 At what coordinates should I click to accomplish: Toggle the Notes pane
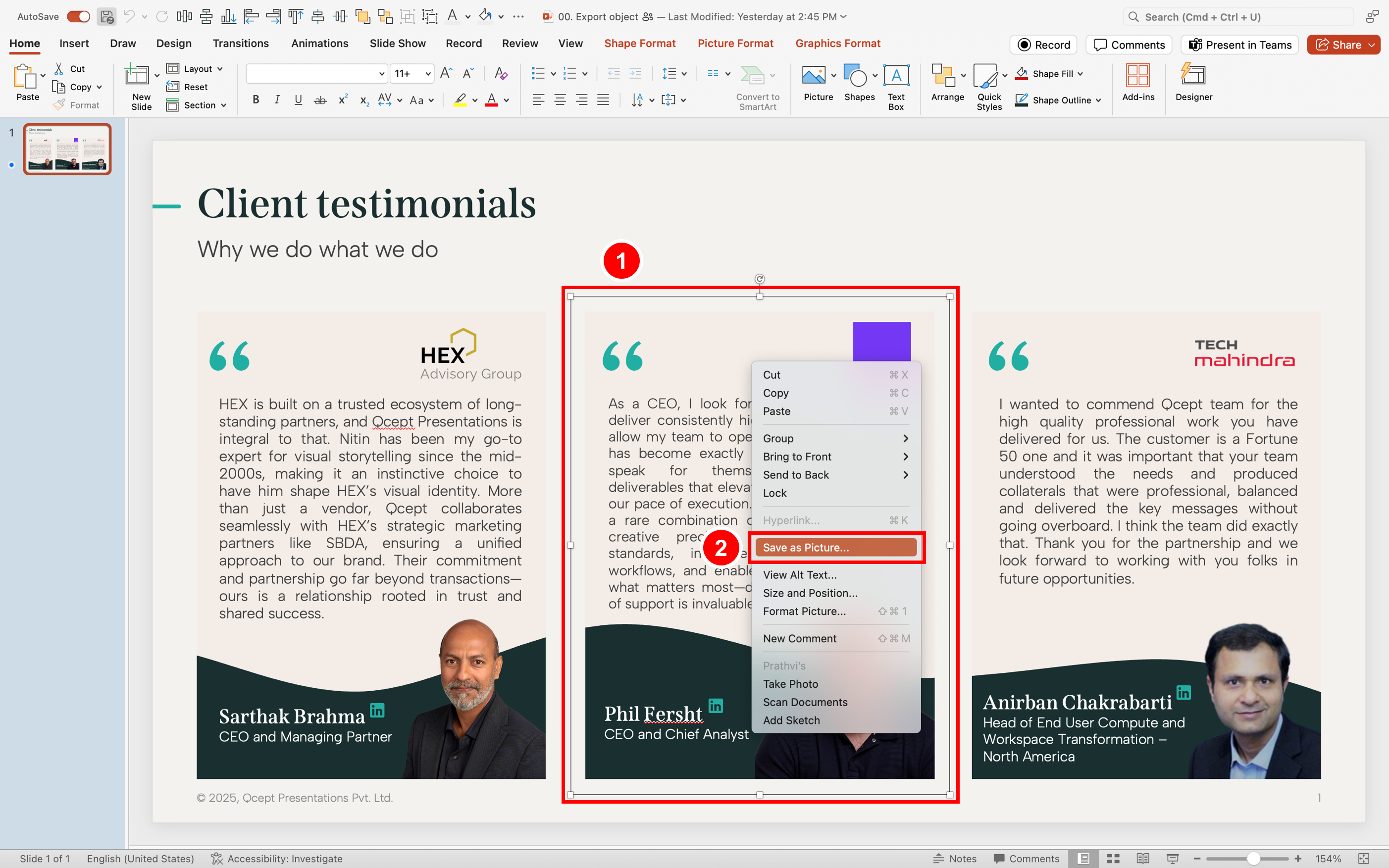[955, 858]
